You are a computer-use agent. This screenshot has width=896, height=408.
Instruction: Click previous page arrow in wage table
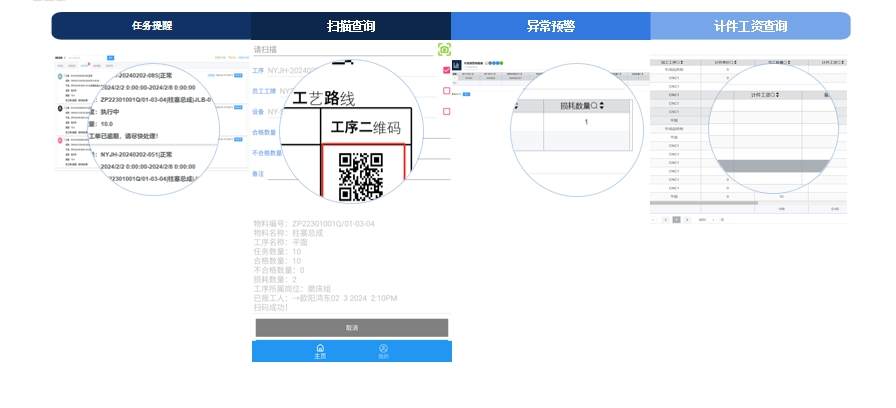pos(666,219)
